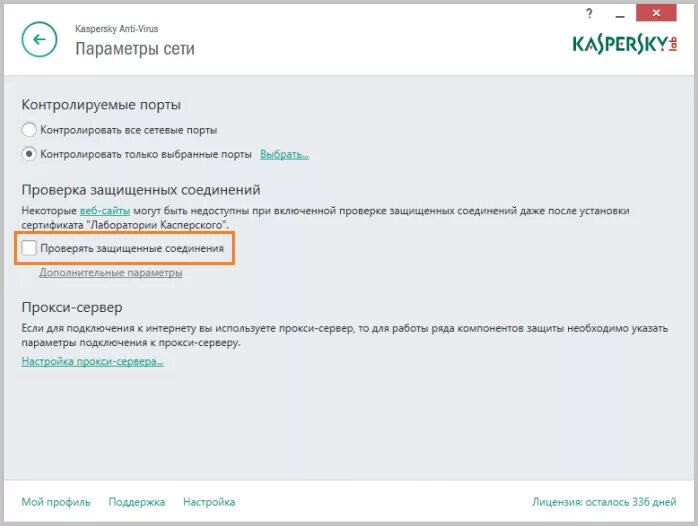Click the 'Проверка защищенных соединений' heading
This screenshot has width=698, height=526.
pyautogui.click(x=141, y=190)
